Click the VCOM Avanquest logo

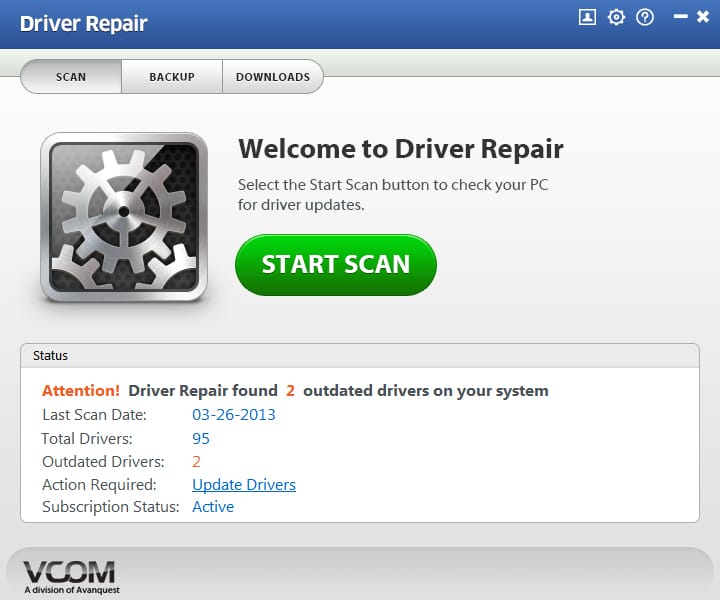pyautogui.click(x=70, y=578)
